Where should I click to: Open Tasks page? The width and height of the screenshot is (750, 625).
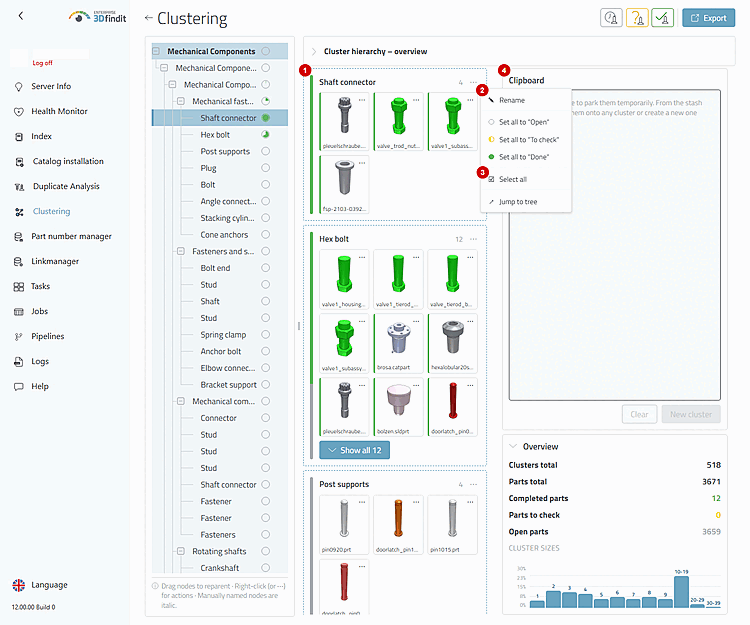pyautogui.click(x=40, y=286)
